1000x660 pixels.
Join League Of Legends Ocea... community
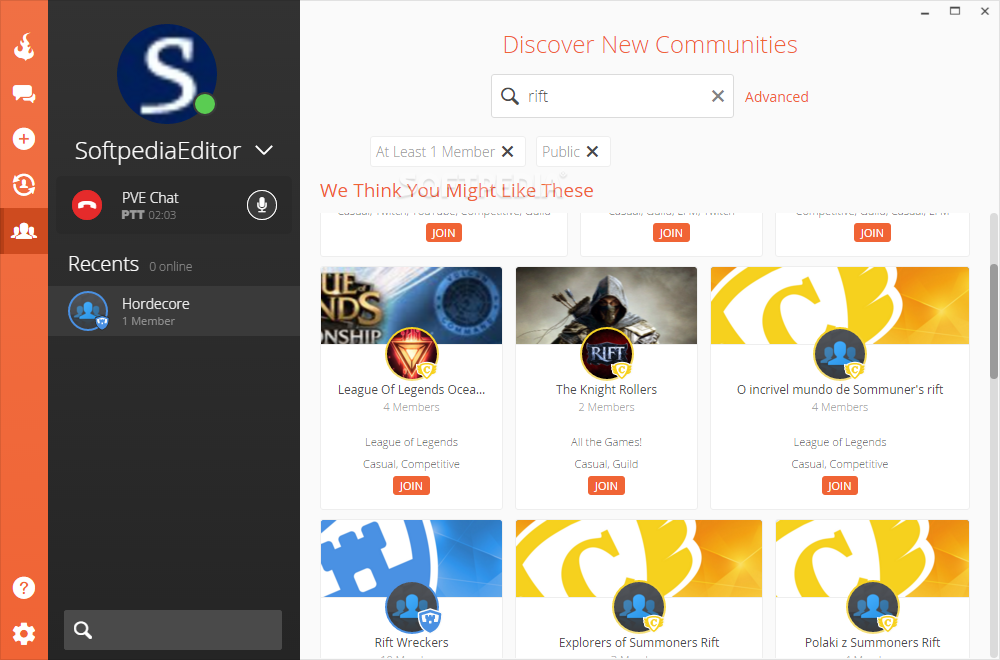click(411, 486)
